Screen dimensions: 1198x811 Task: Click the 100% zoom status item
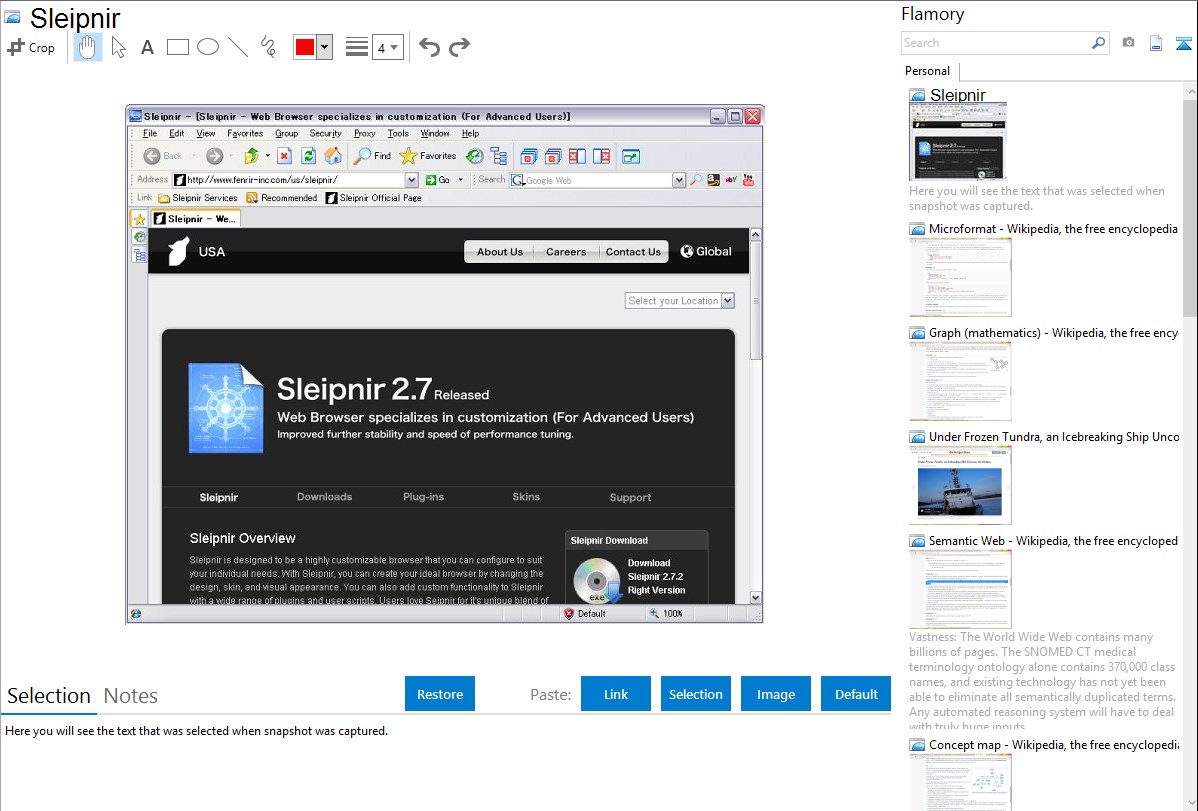[x=666, y=614]
